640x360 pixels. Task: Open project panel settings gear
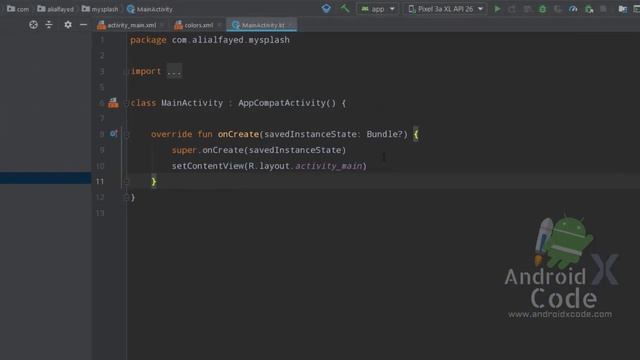68,25
